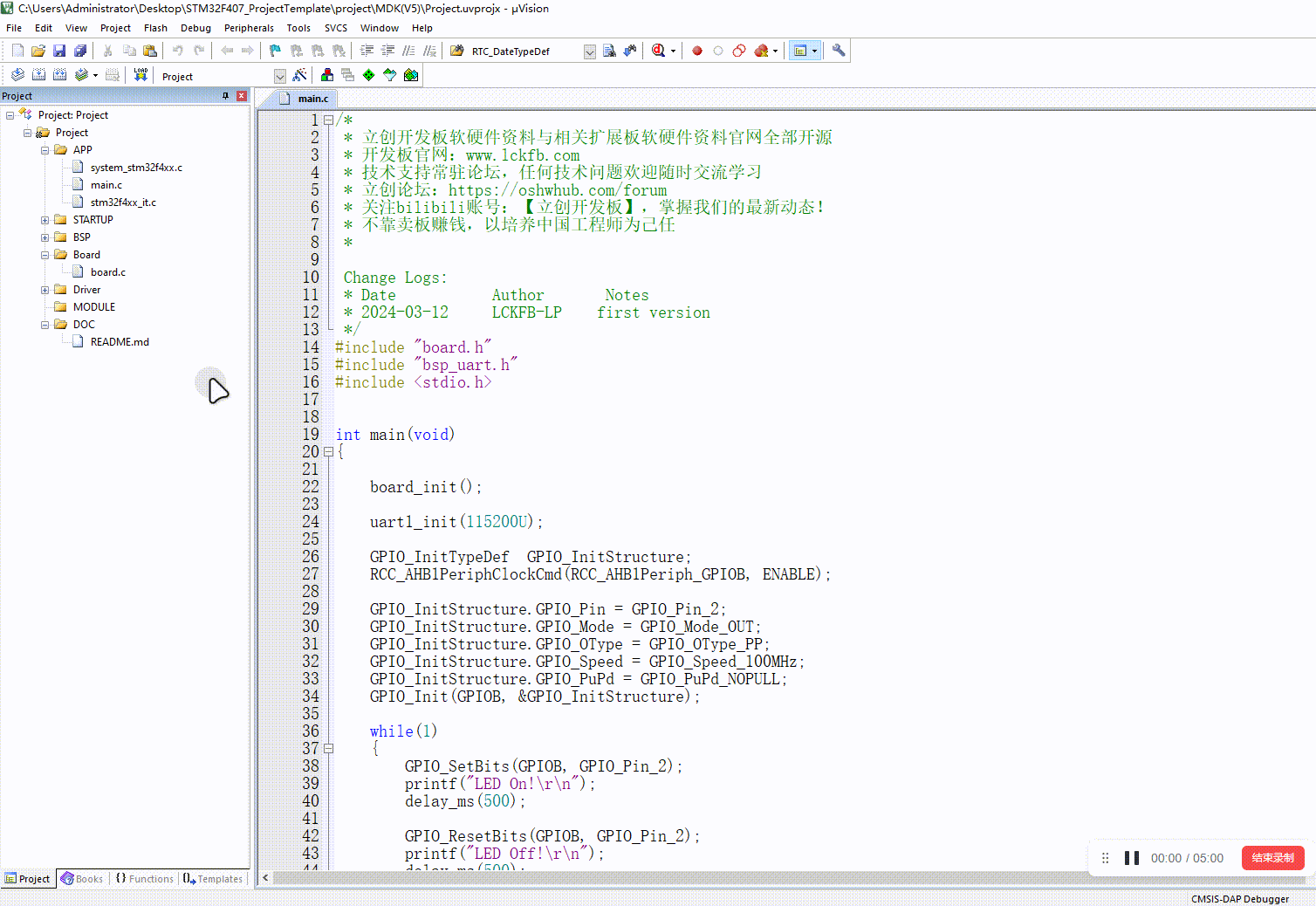Open the Configuration wrench icon

(x=839, y=51)
